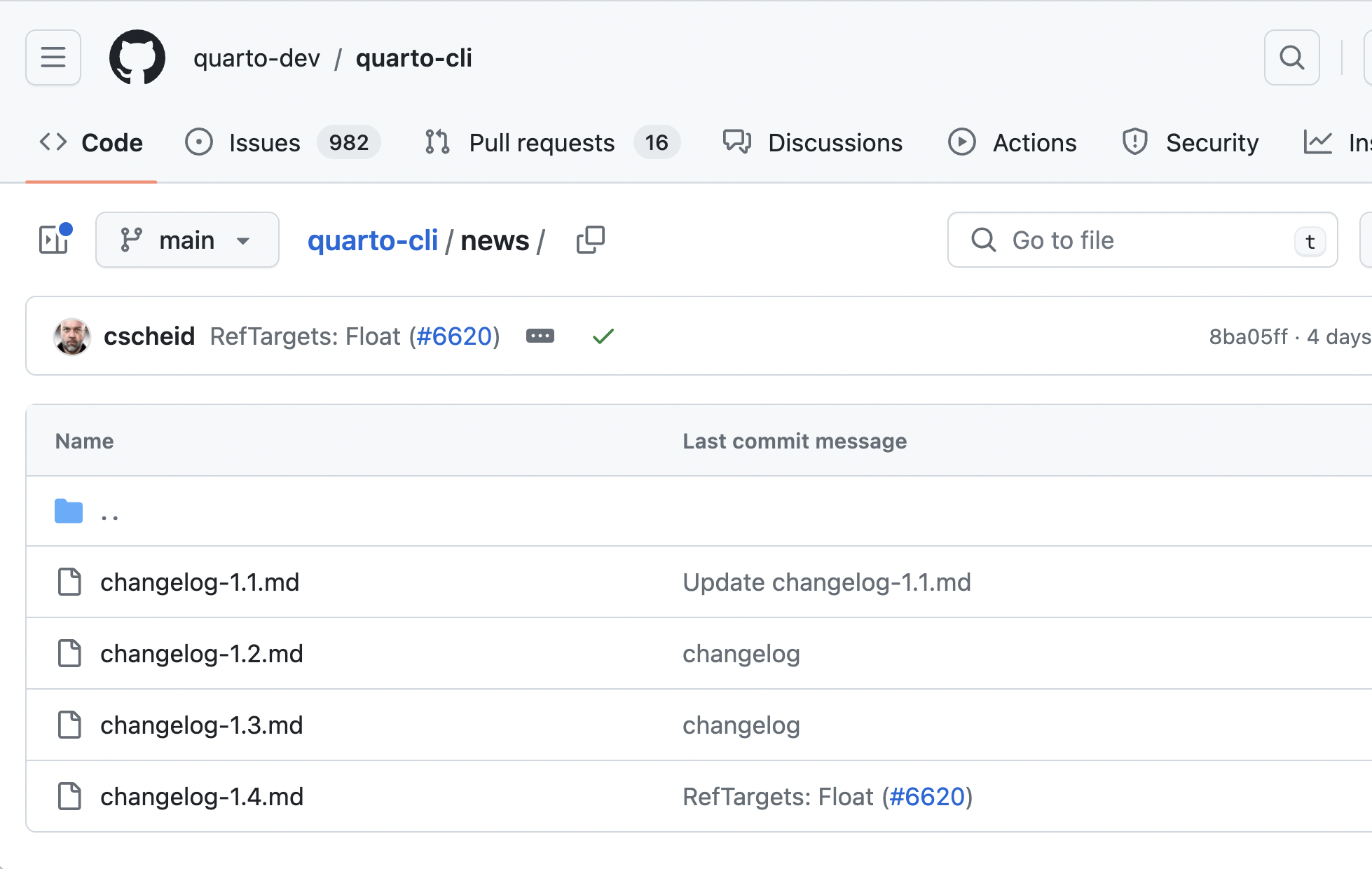Open changelog-1.4.md file
The width and height of the screenshot is (1372, 869).
[202, 797]
